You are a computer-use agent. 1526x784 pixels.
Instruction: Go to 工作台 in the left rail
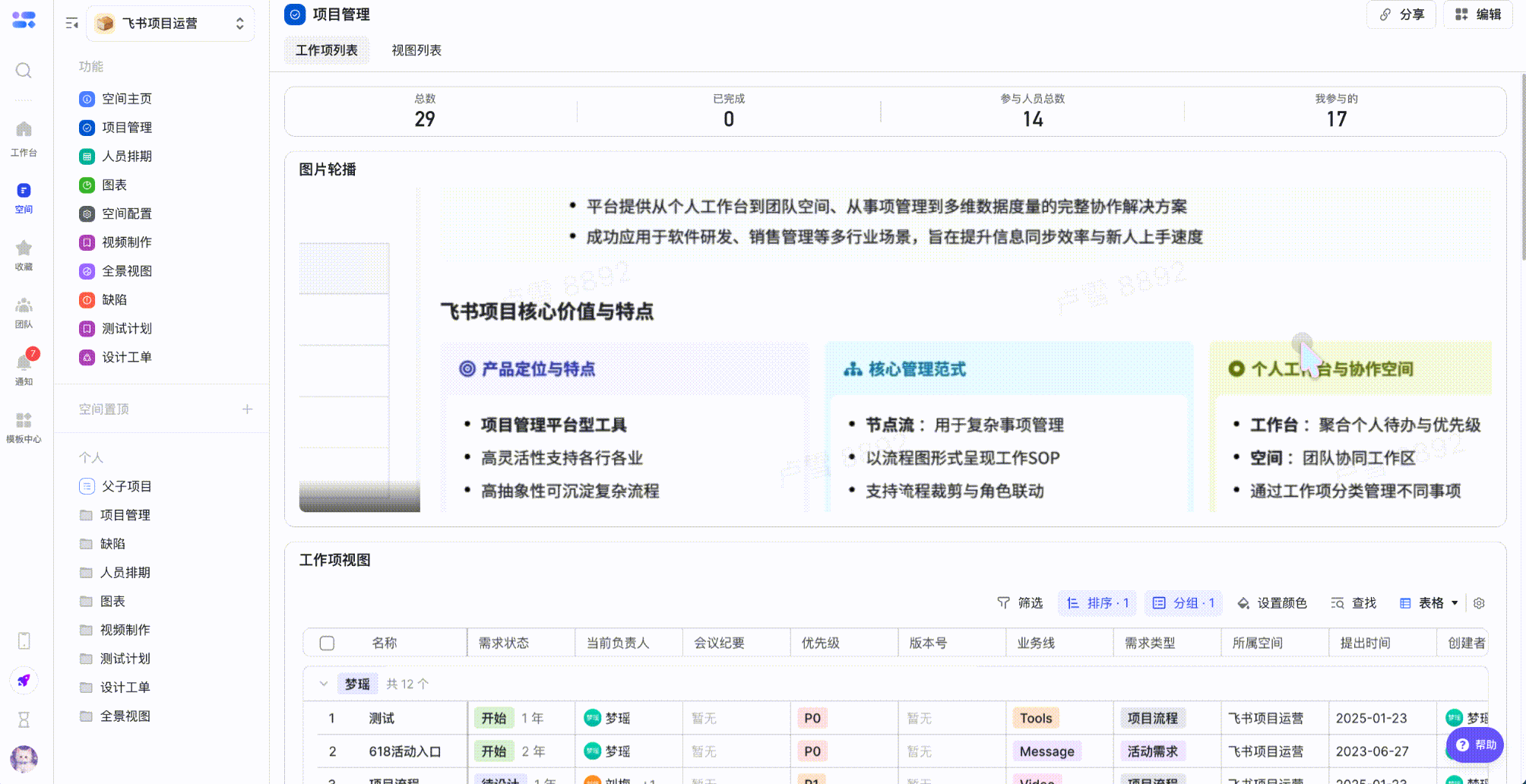point(24,138)
